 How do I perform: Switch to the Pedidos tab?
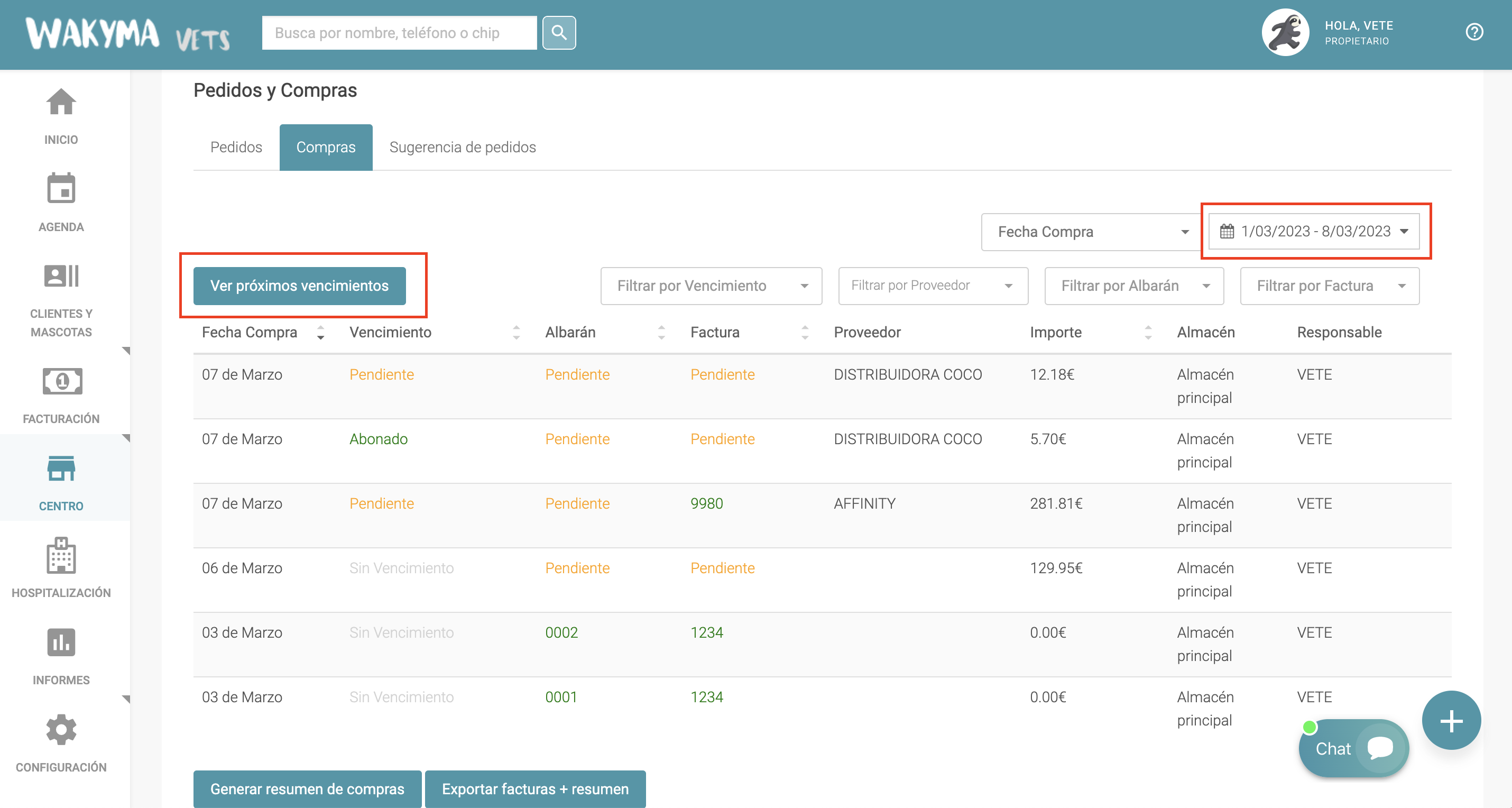coord(236,148)
